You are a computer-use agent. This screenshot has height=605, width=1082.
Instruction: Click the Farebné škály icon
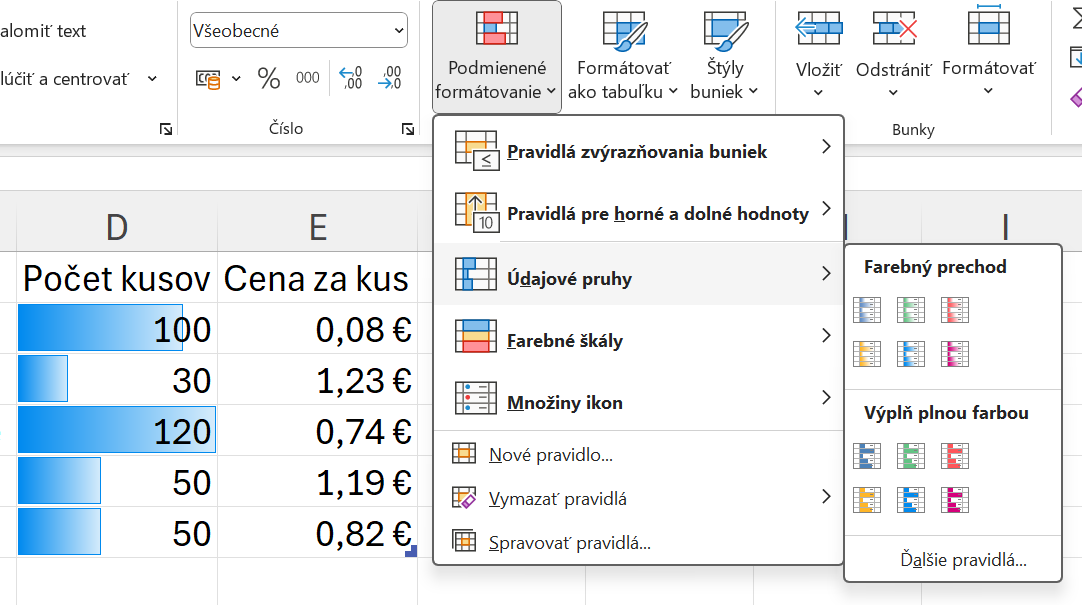[x=476, y=336]
